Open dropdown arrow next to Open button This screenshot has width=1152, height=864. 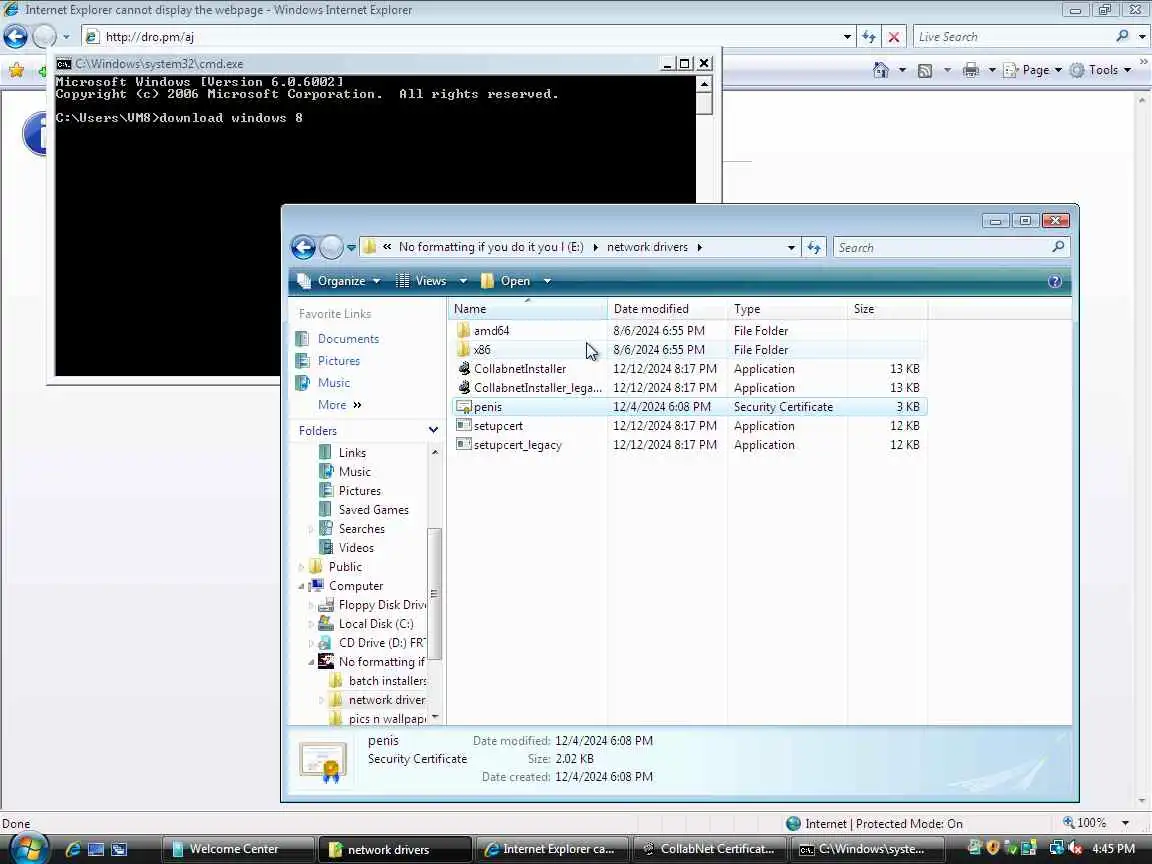pyautogui.click(x=547, y=281)
